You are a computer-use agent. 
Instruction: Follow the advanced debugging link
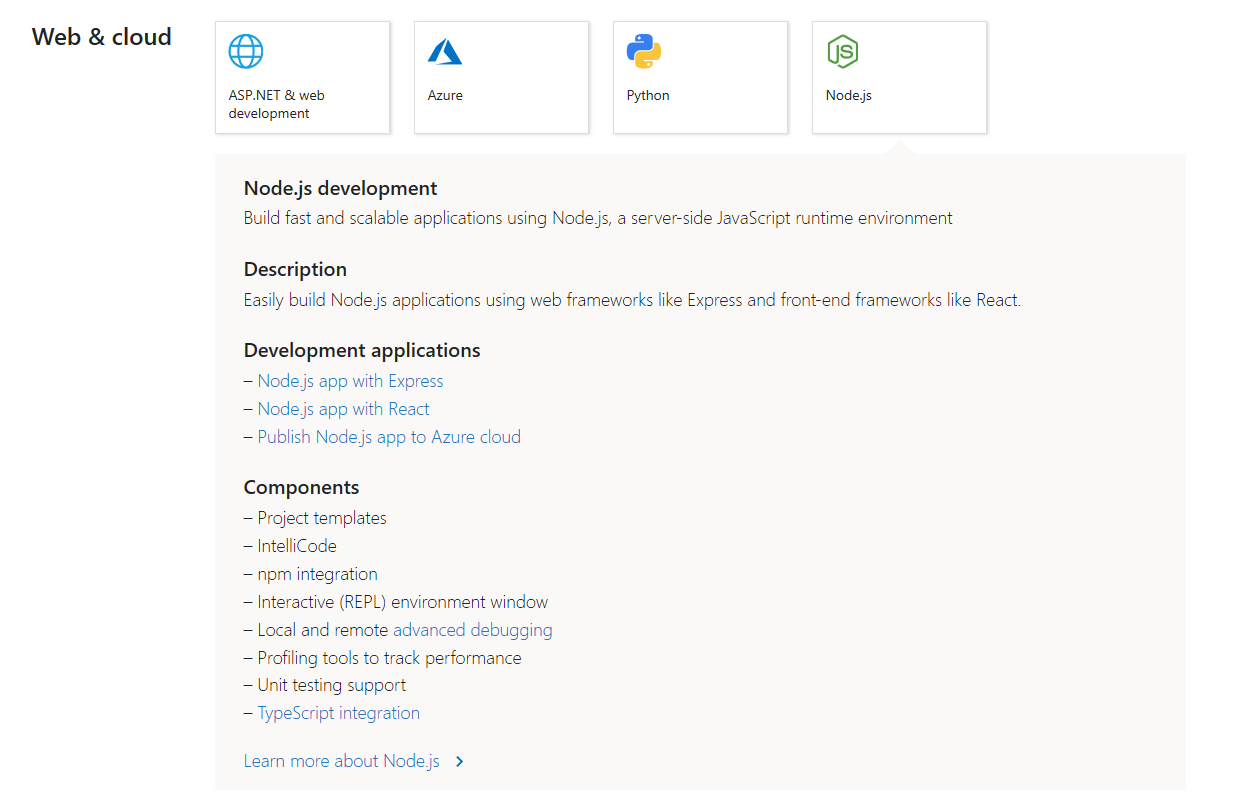pos(473,630)
